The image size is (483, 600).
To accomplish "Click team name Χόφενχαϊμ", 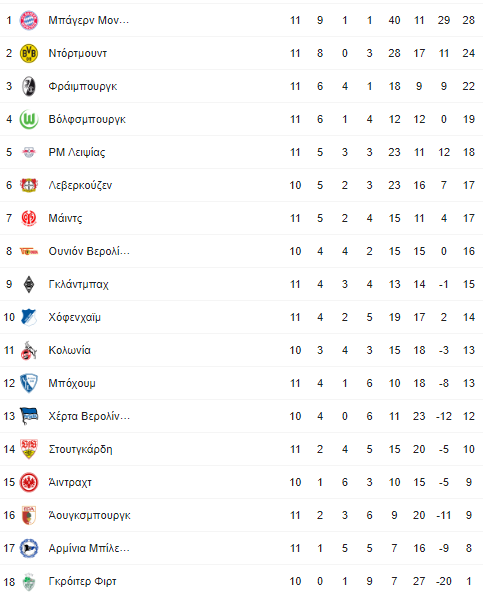I will pos(75,317).
